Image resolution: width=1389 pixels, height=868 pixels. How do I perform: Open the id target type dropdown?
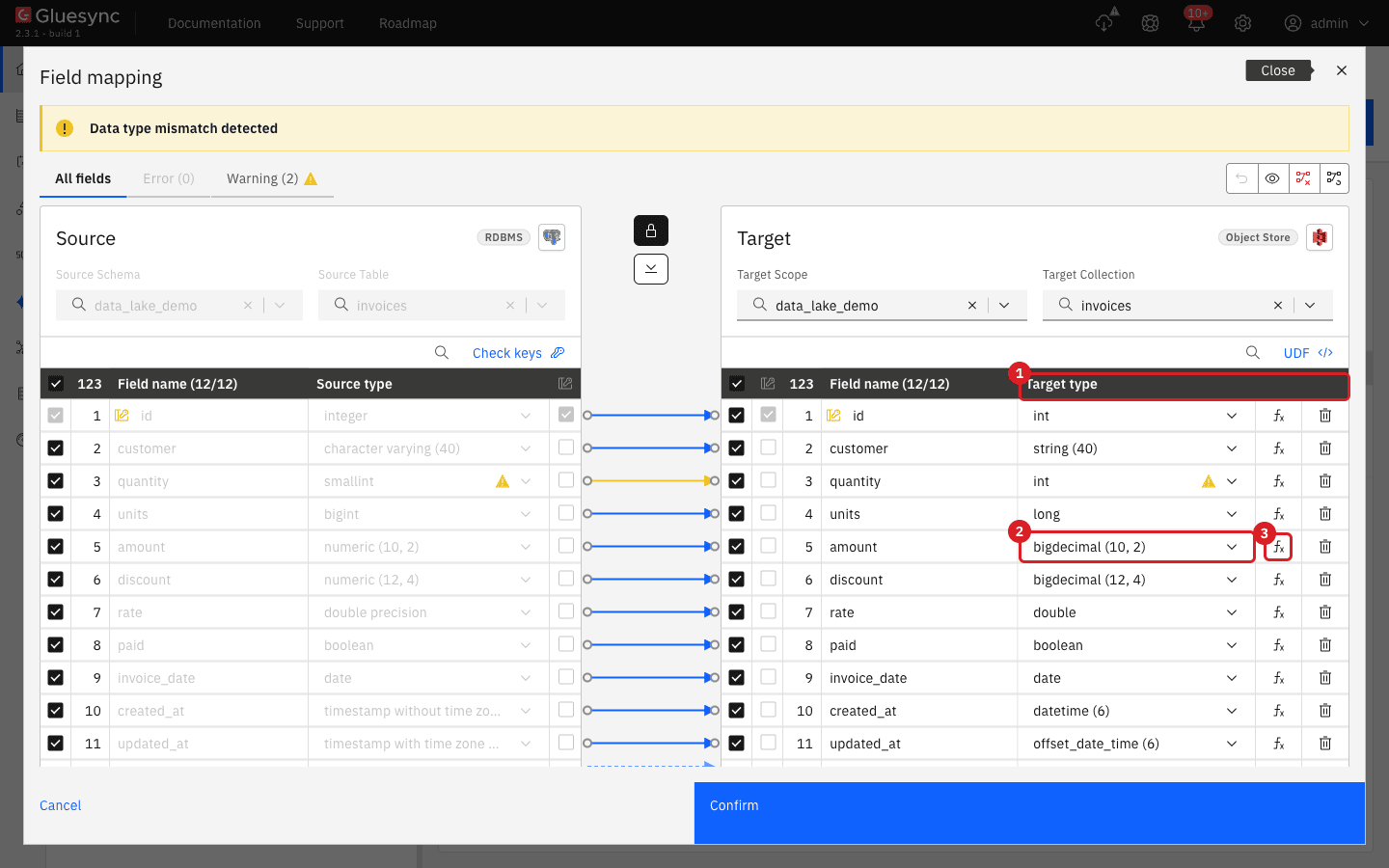click(1136, 416)
